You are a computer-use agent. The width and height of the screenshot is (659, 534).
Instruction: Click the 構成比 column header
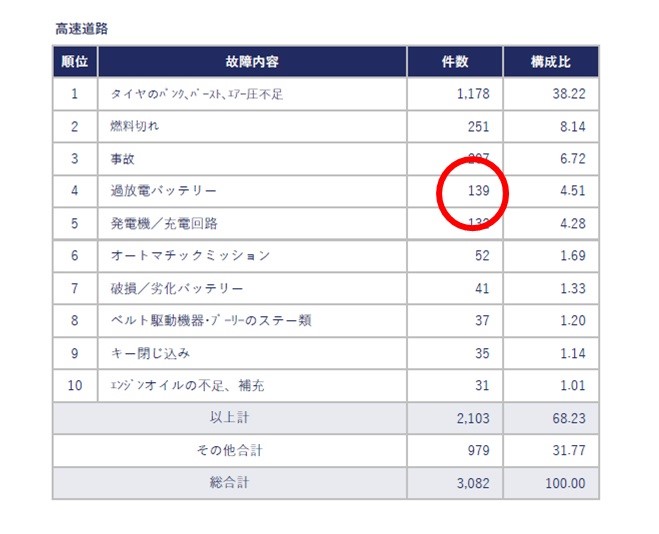coord(550,62)
